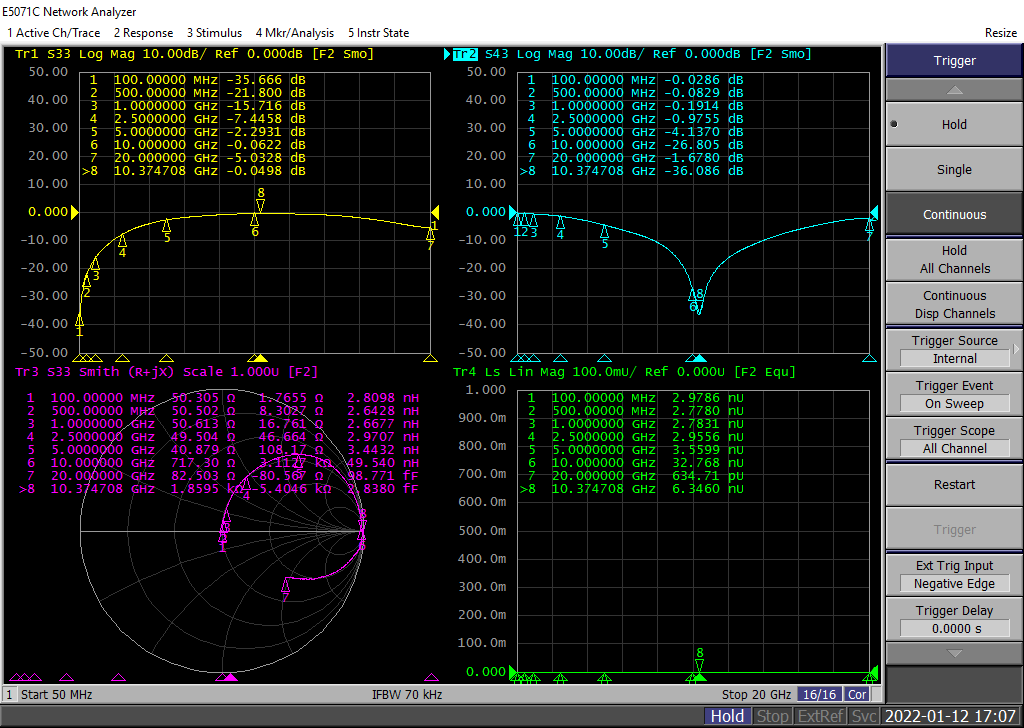Click the channel 1 number indicator
Viewport: 1024px width, 728px height.
pos(10,694)
